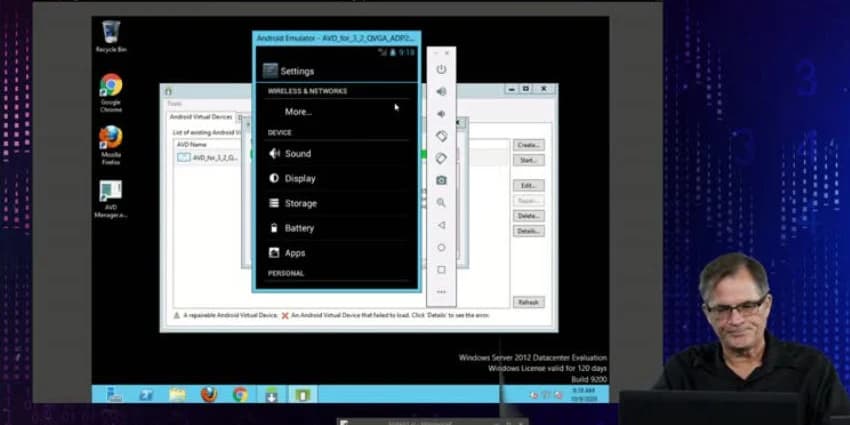This screenshot has height=425, width=850.
Task: Open the Recycle Bin desktop icon
Action: coord(111,36)
